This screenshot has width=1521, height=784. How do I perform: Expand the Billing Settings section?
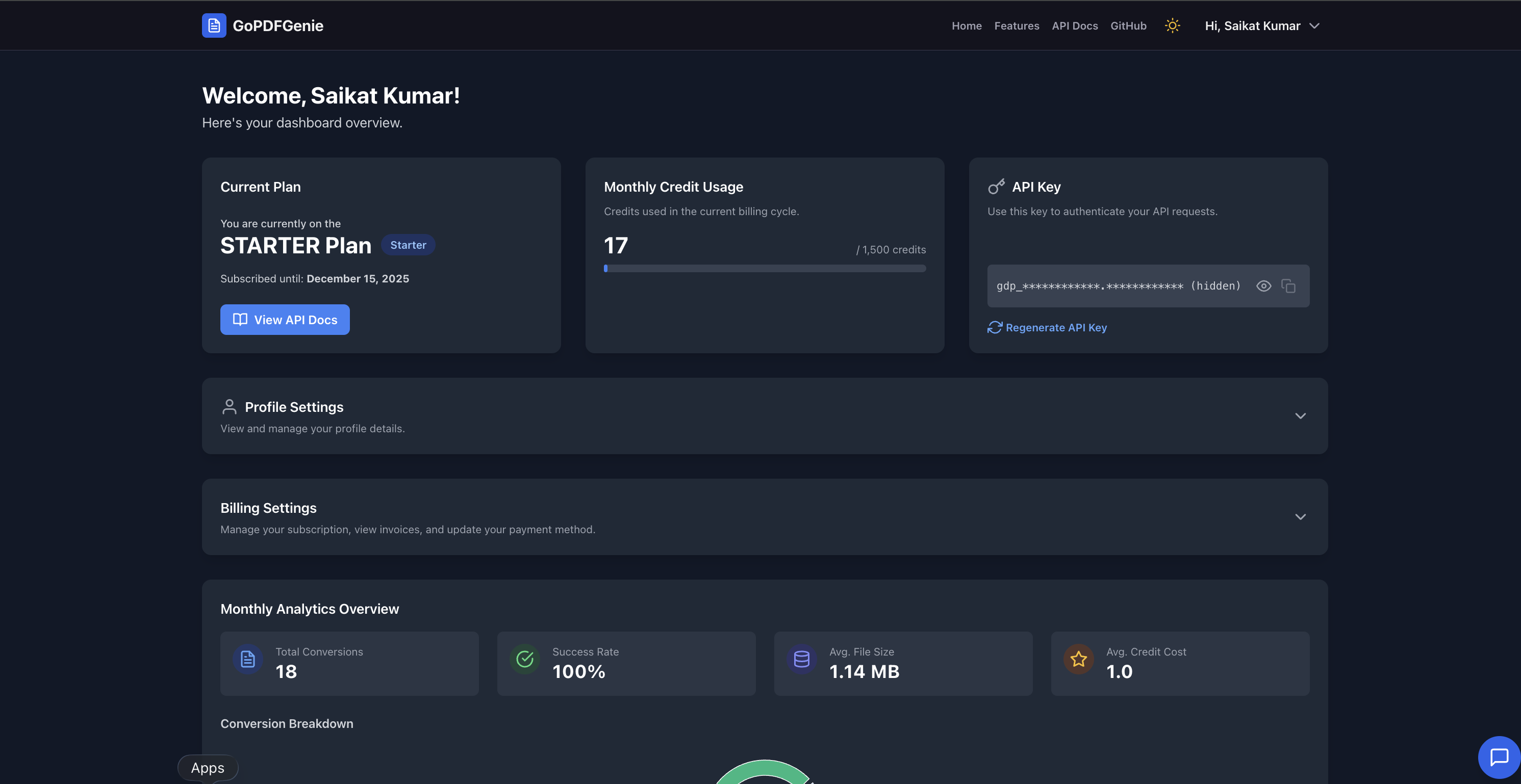1300,517
